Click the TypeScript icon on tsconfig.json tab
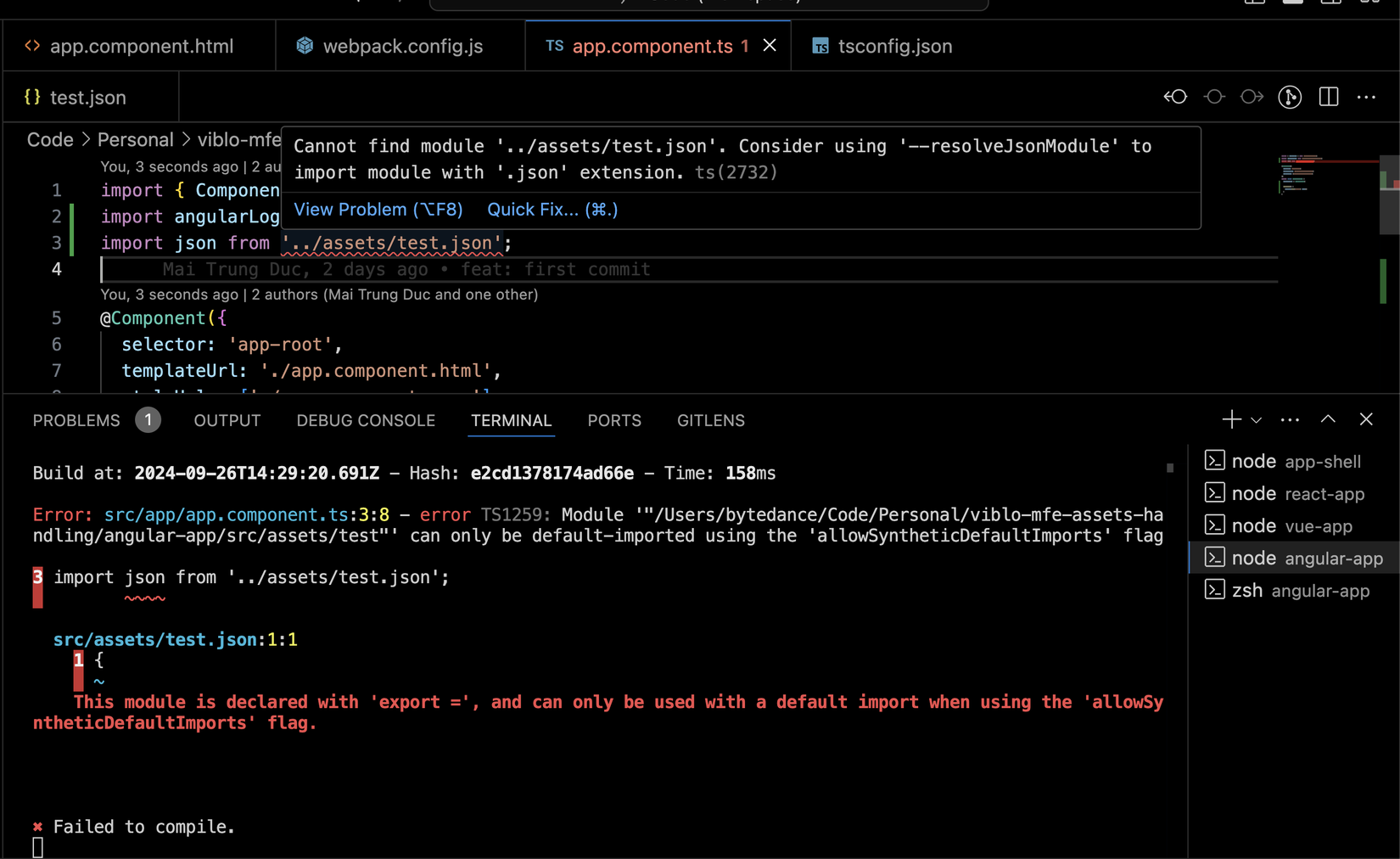The width and height of the screenshot is (1400, 859). pyautogui.click(x=820, y=46)
